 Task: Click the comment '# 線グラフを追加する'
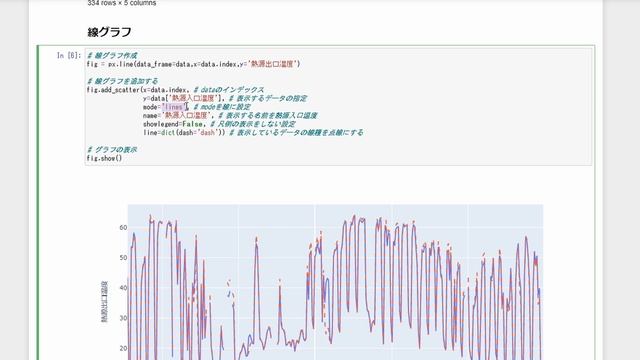coord(122,81)
